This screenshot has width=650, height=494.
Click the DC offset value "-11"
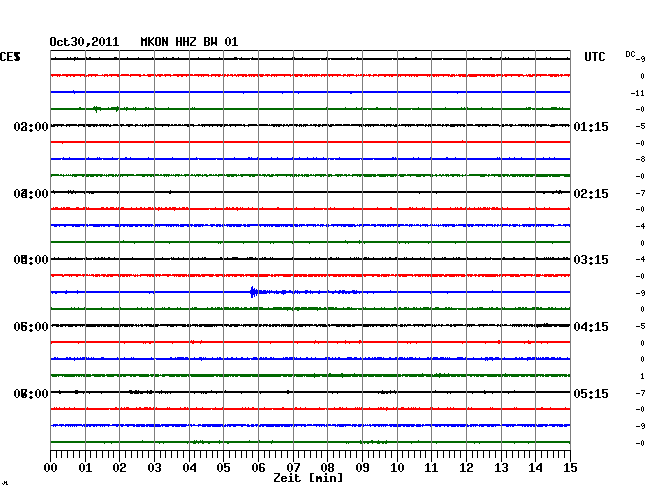click(638, 93)
